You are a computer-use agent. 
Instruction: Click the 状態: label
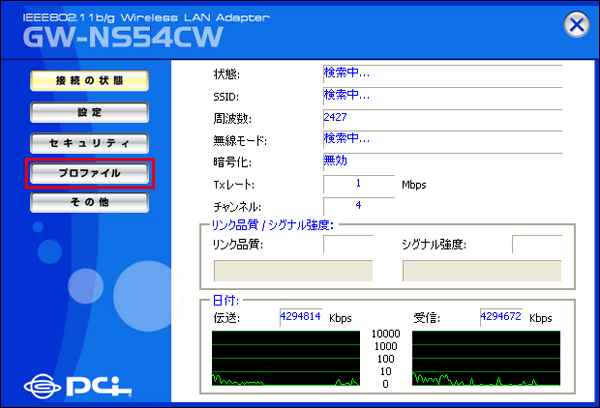(x=227, y=74)
